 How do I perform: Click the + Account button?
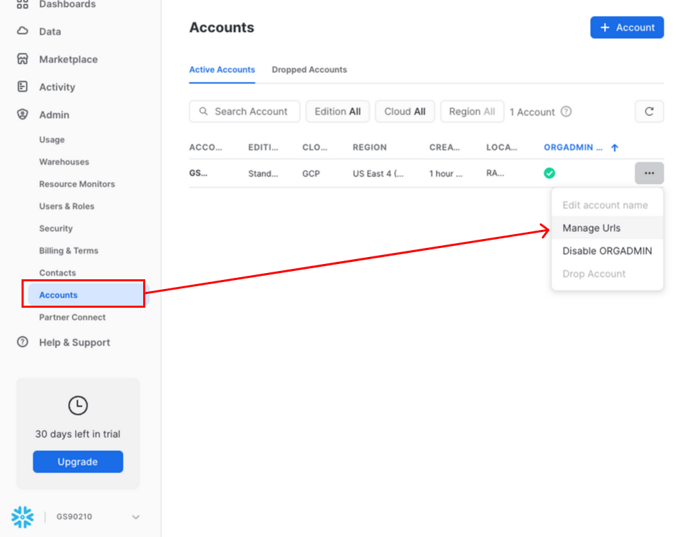627,27
